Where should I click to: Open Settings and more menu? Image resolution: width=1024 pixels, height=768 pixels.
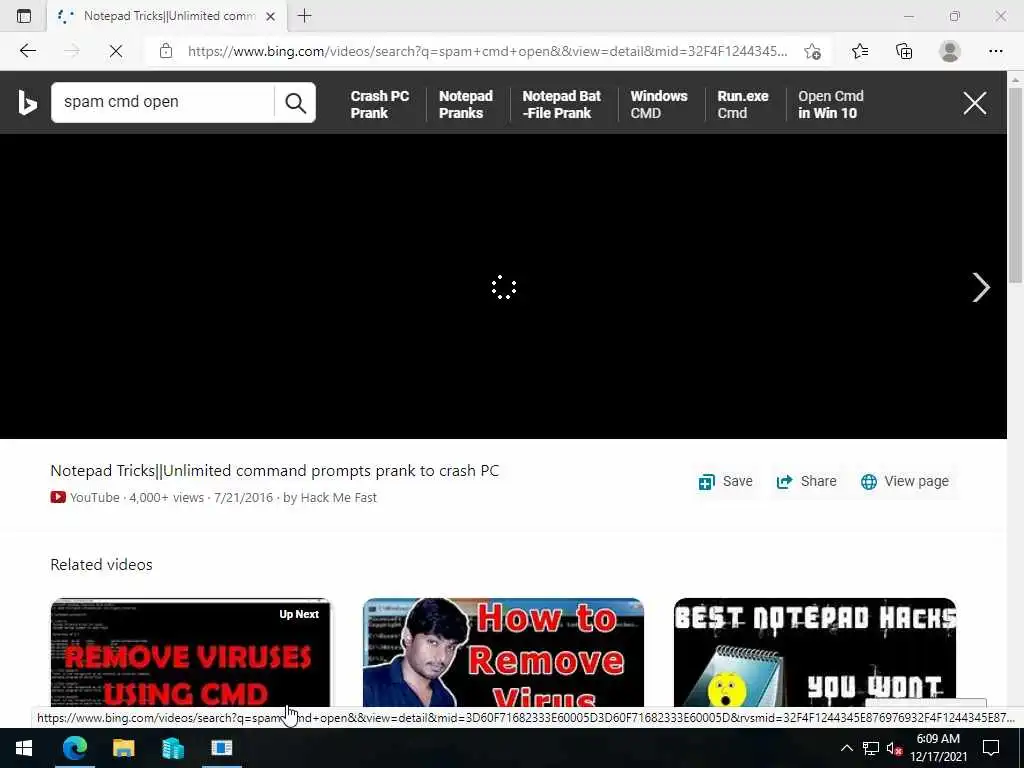click(995, 51)
